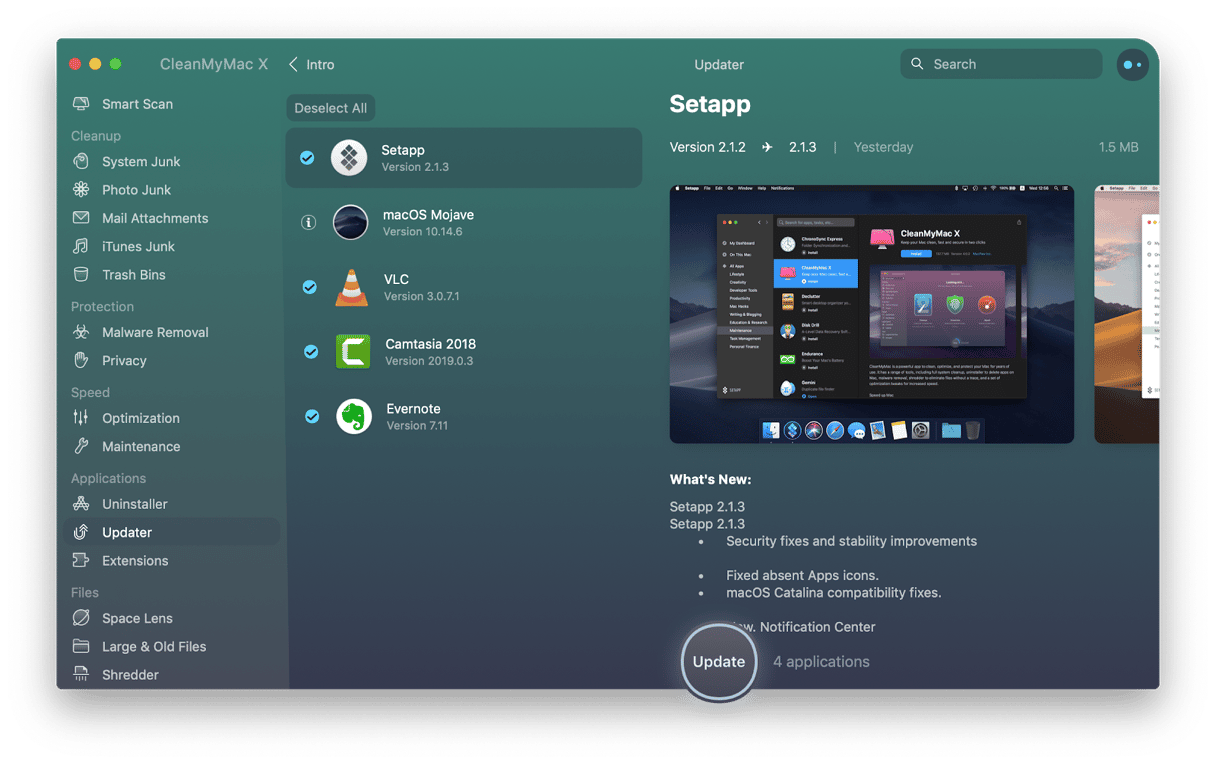Open the Extensions sidebar item
1216x760 pixels.
coord(134,561)
